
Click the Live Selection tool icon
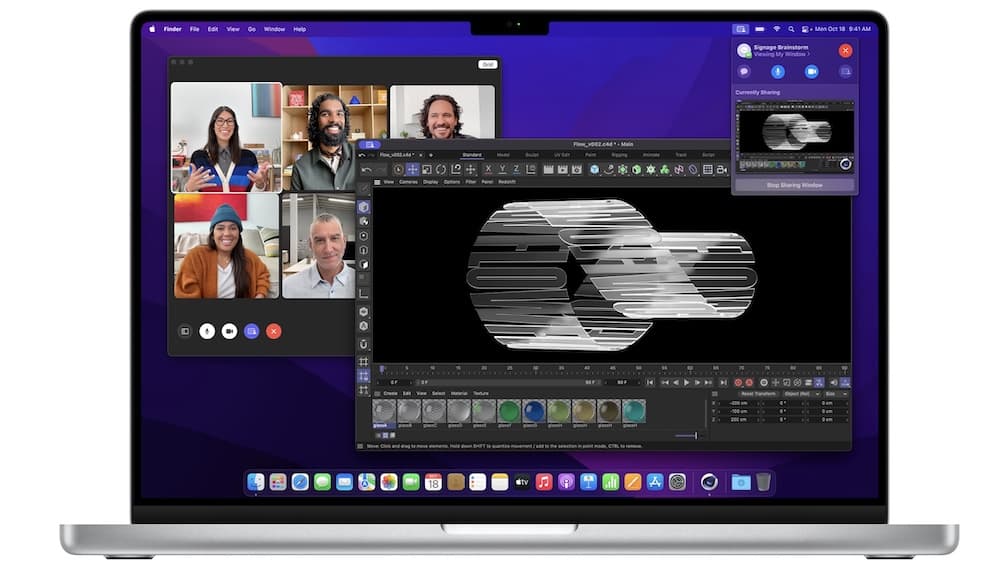coord(398,170)
